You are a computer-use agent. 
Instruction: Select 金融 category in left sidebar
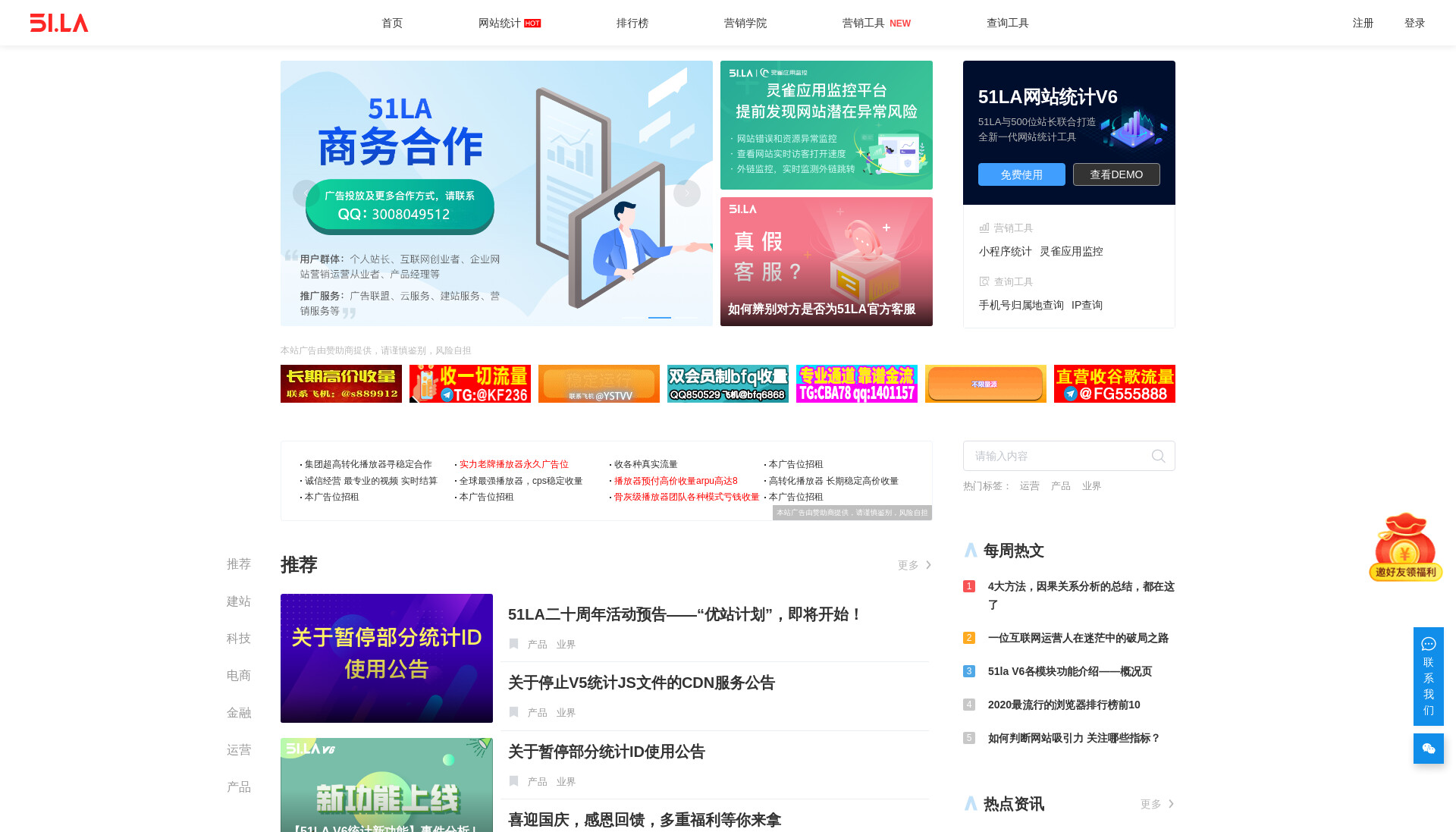point(239,713)
